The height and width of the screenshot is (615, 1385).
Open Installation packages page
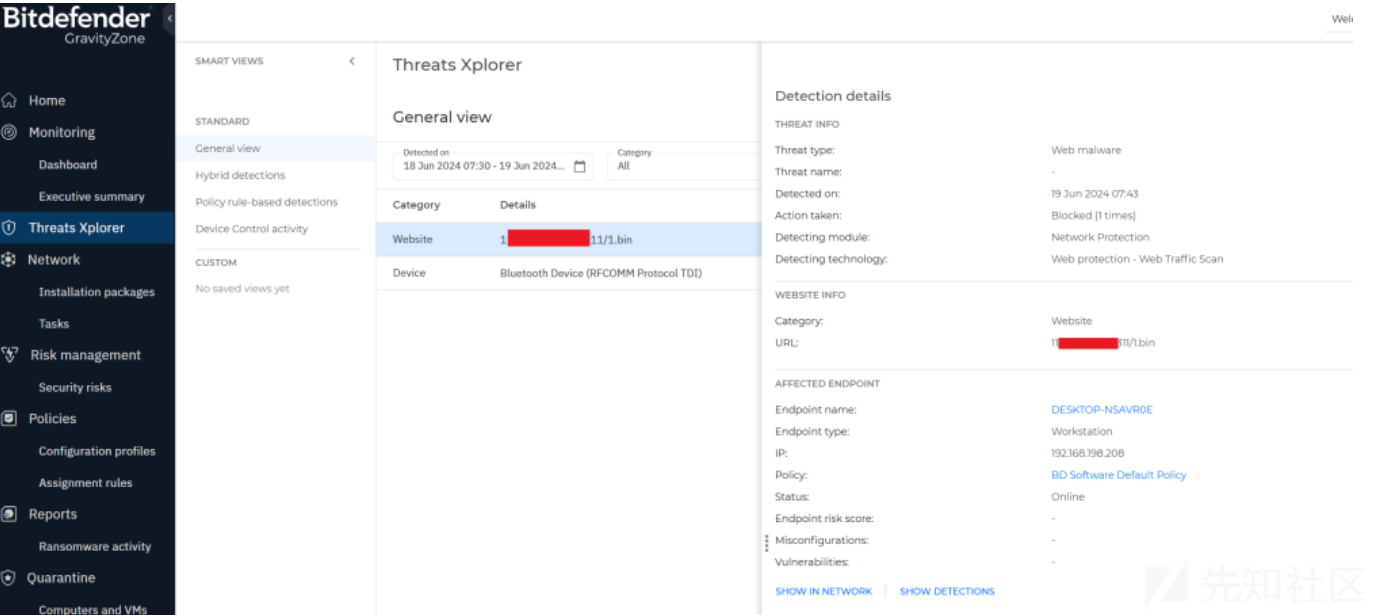coord(97,292)
